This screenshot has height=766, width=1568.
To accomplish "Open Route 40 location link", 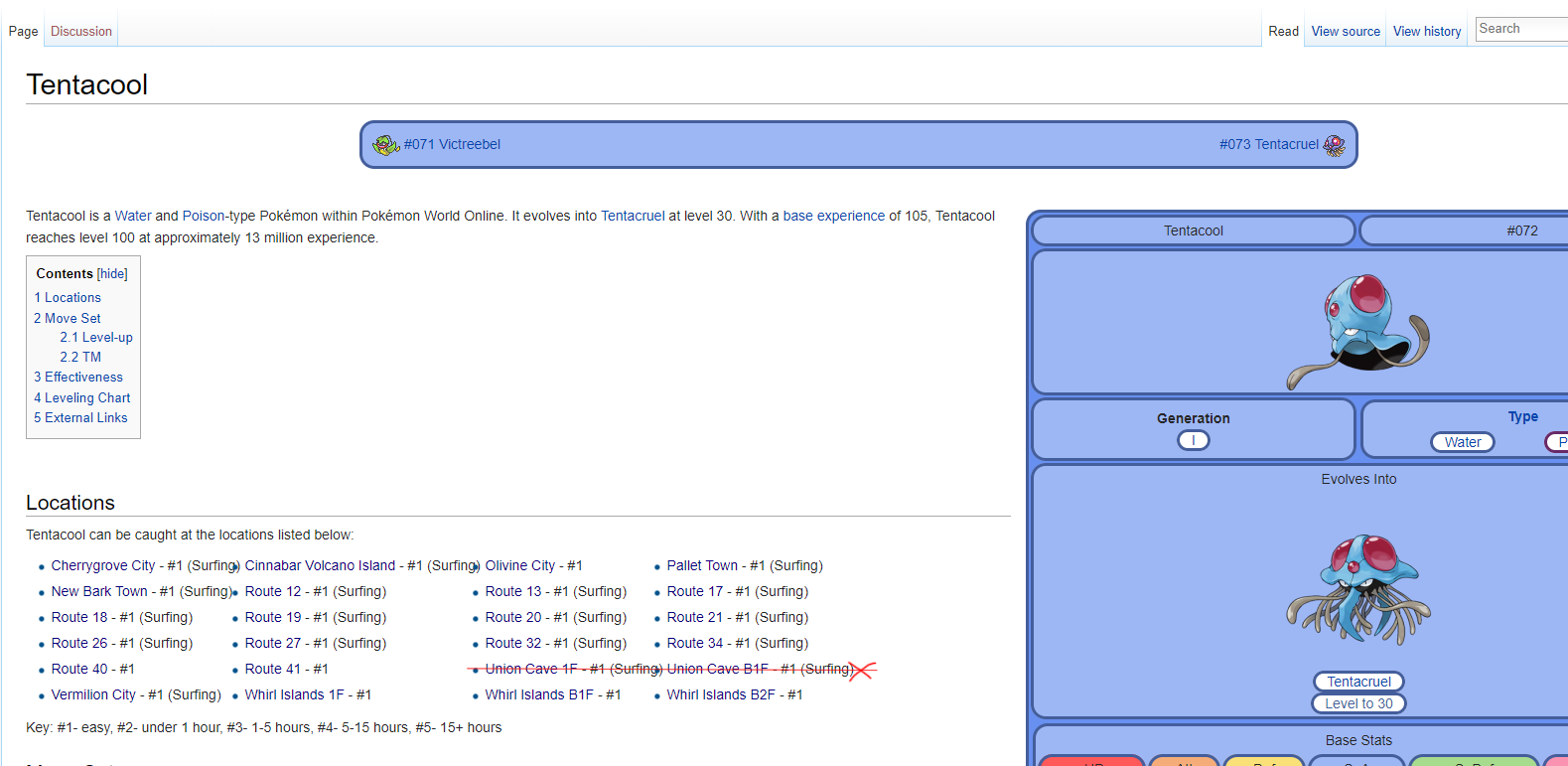I will coord(79,669).
